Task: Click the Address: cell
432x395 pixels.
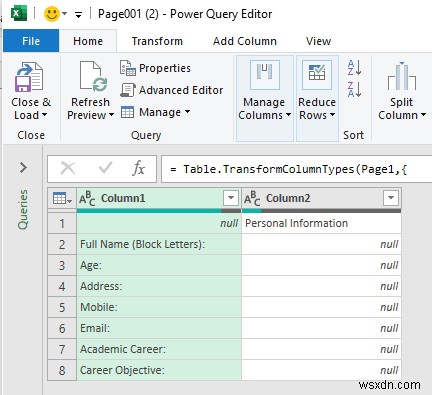Action: [159, 286]
